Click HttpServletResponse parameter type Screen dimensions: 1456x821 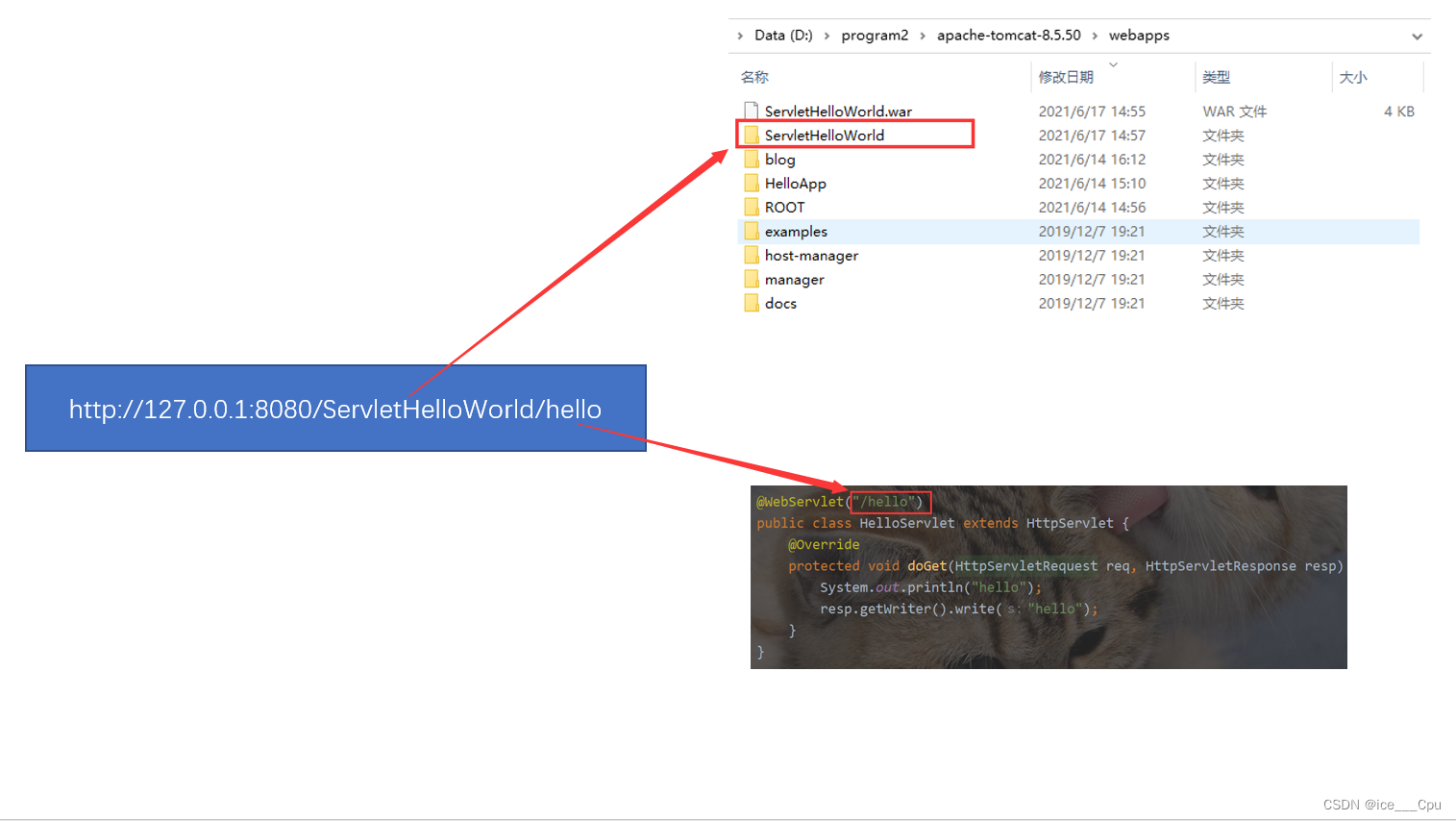[x=1221, y=566]
